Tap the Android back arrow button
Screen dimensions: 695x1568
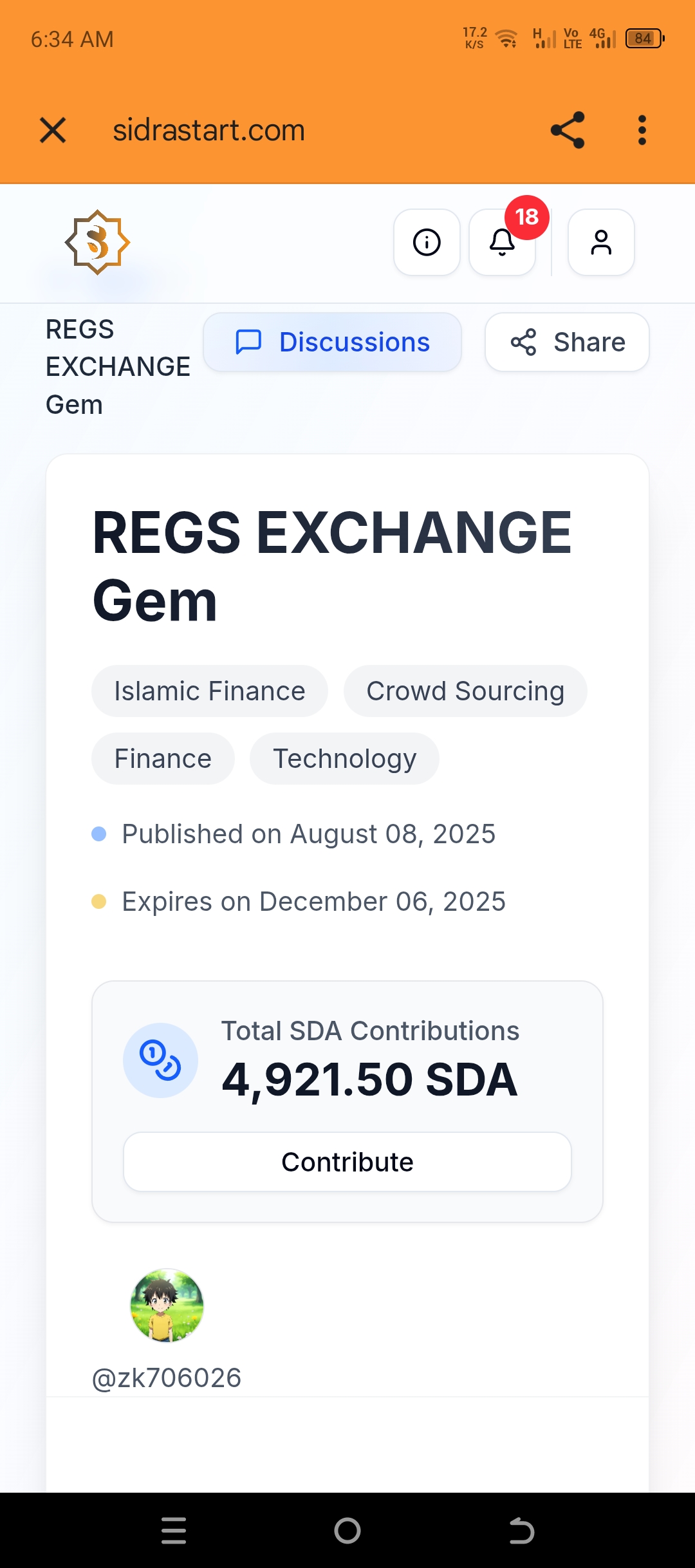pos(521,1531)
